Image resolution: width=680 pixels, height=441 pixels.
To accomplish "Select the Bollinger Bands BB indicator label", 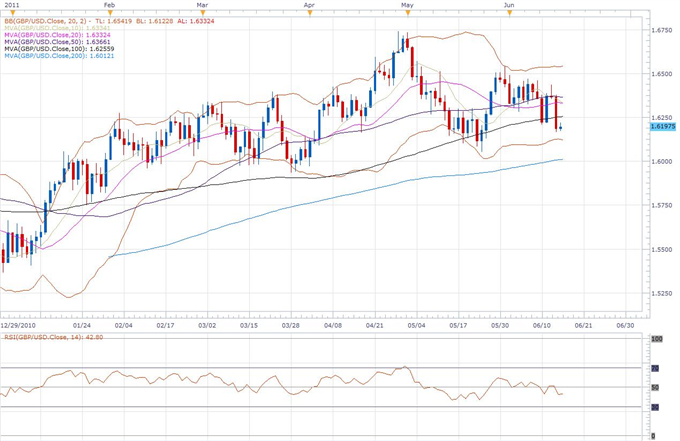I will 109,21.
